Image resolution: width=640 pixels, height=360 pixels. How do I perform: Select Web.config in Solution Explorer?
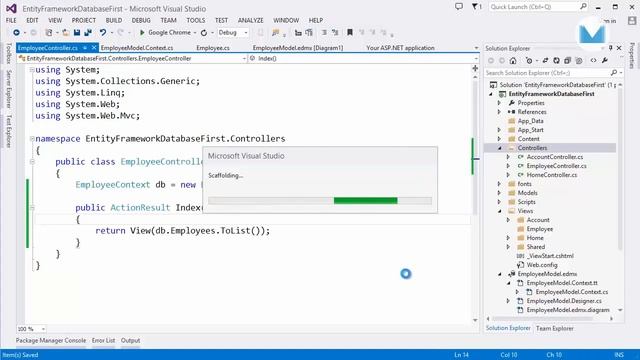542,265
